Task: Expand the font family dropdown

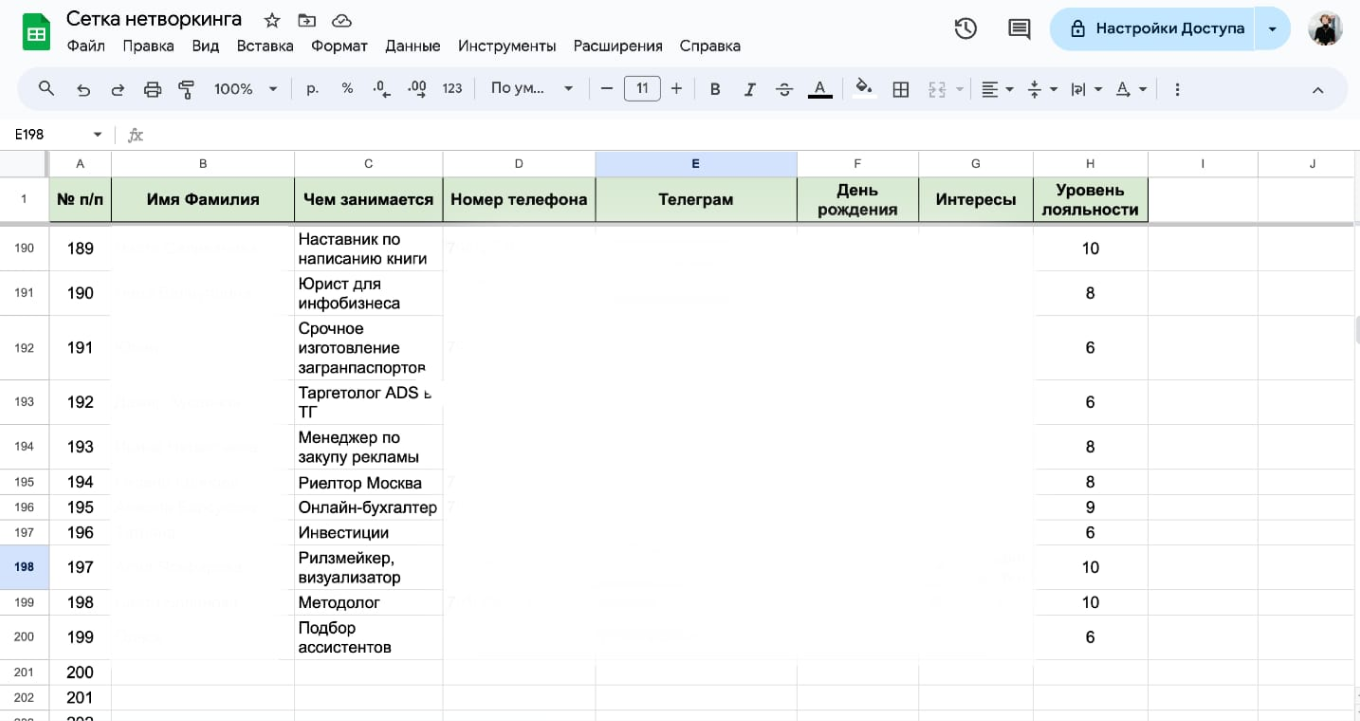Action: (x=532, y=89)
